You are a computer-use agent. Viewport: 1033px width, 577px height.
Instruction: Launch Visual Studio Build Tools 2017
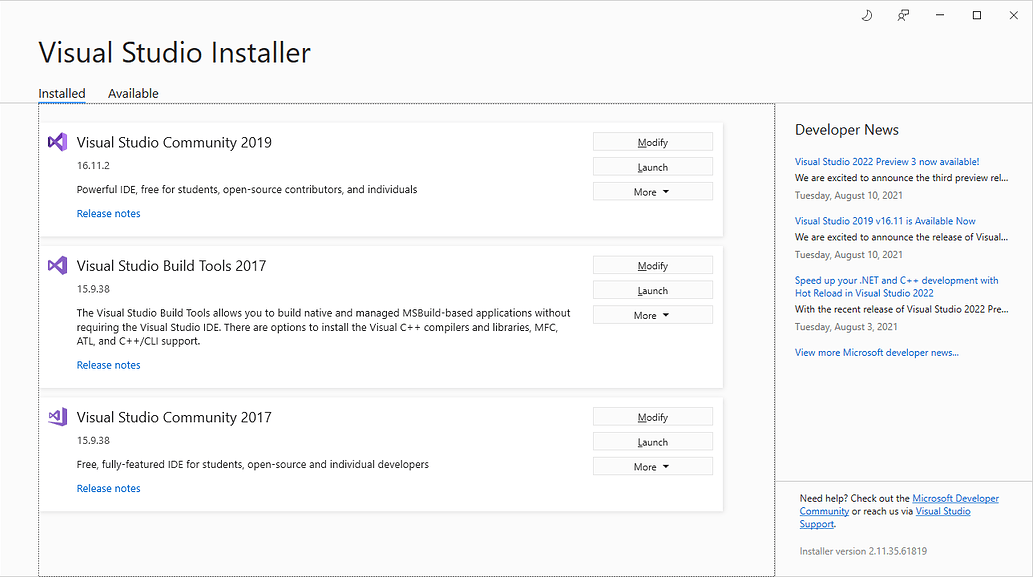click(653, 290)
